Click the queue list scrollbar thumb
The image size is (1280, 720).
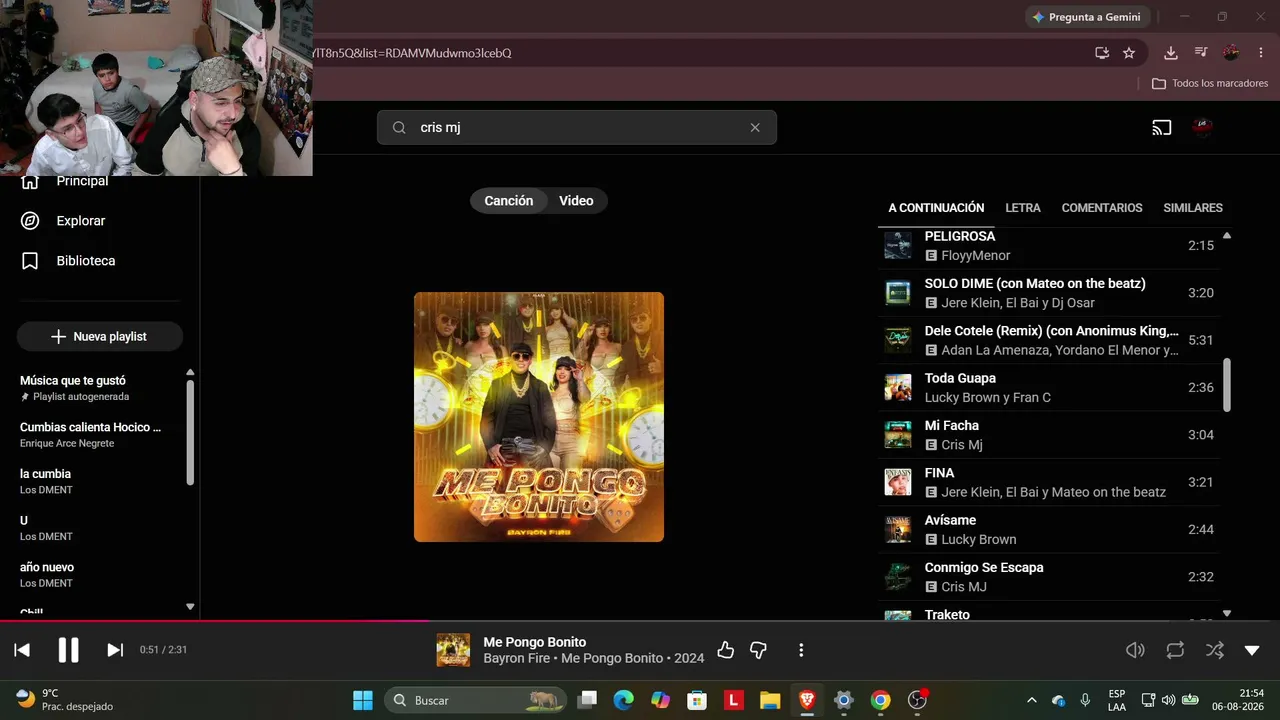[1227, 384]
